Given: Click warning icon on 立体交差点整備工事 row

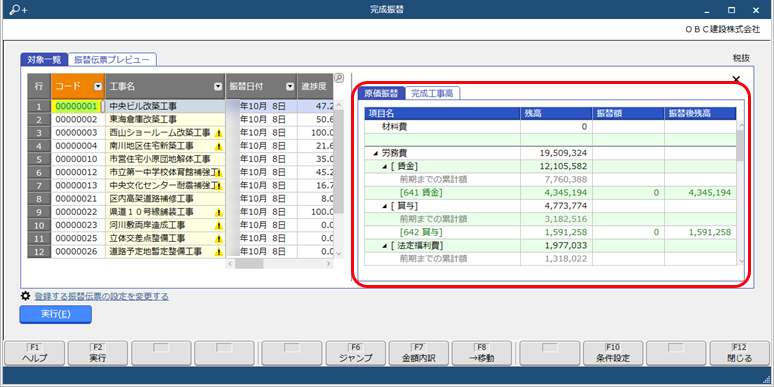Looking at the screenshot, I should pos(219,239).
